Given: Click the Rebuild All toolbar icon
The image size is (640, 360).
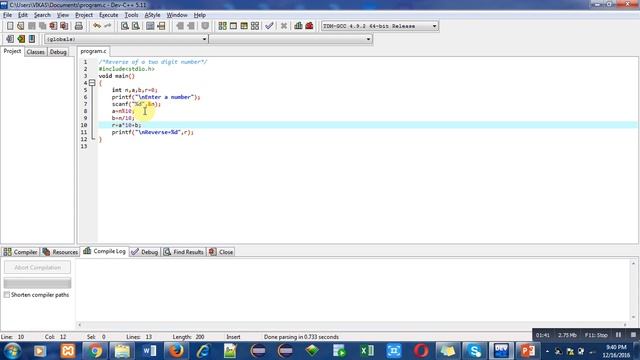Looking at the screenshot, I should [x=255, y=26].
